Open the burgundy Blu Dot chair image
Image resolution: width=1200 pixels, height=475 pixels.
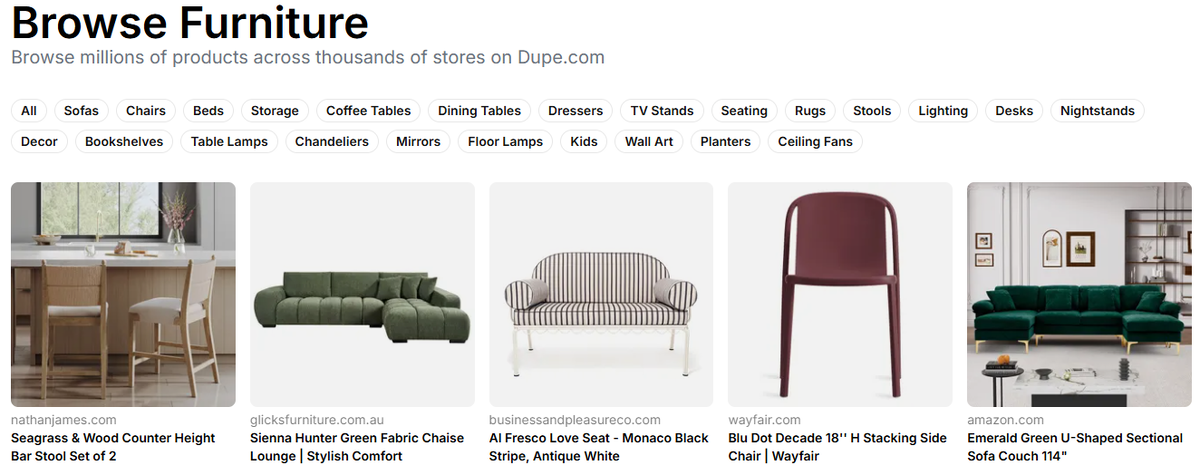click(840, 294)
